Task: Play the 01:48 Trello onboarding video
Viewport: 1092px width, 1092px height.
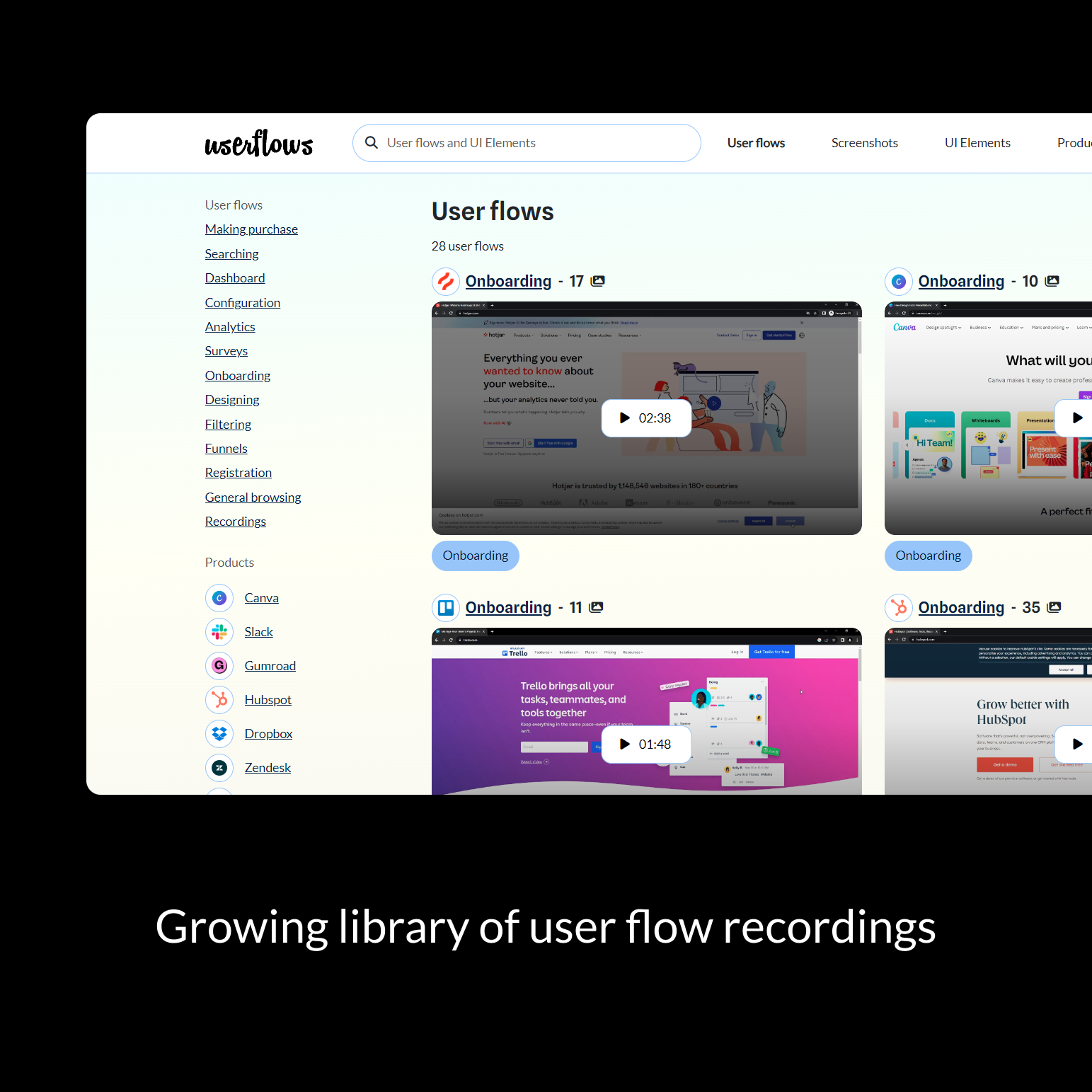Action: pos(646,745)
